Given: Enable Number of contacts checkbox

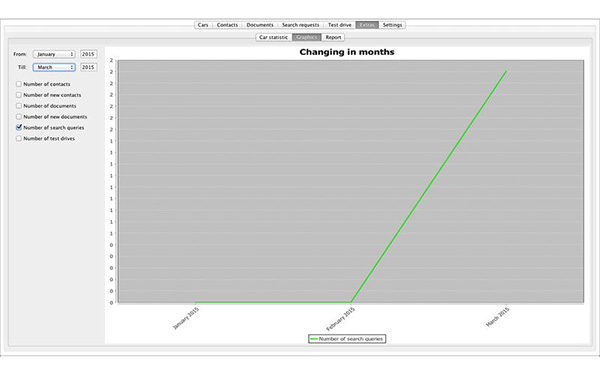Looking at the screenshot, I should click(19, 84).
